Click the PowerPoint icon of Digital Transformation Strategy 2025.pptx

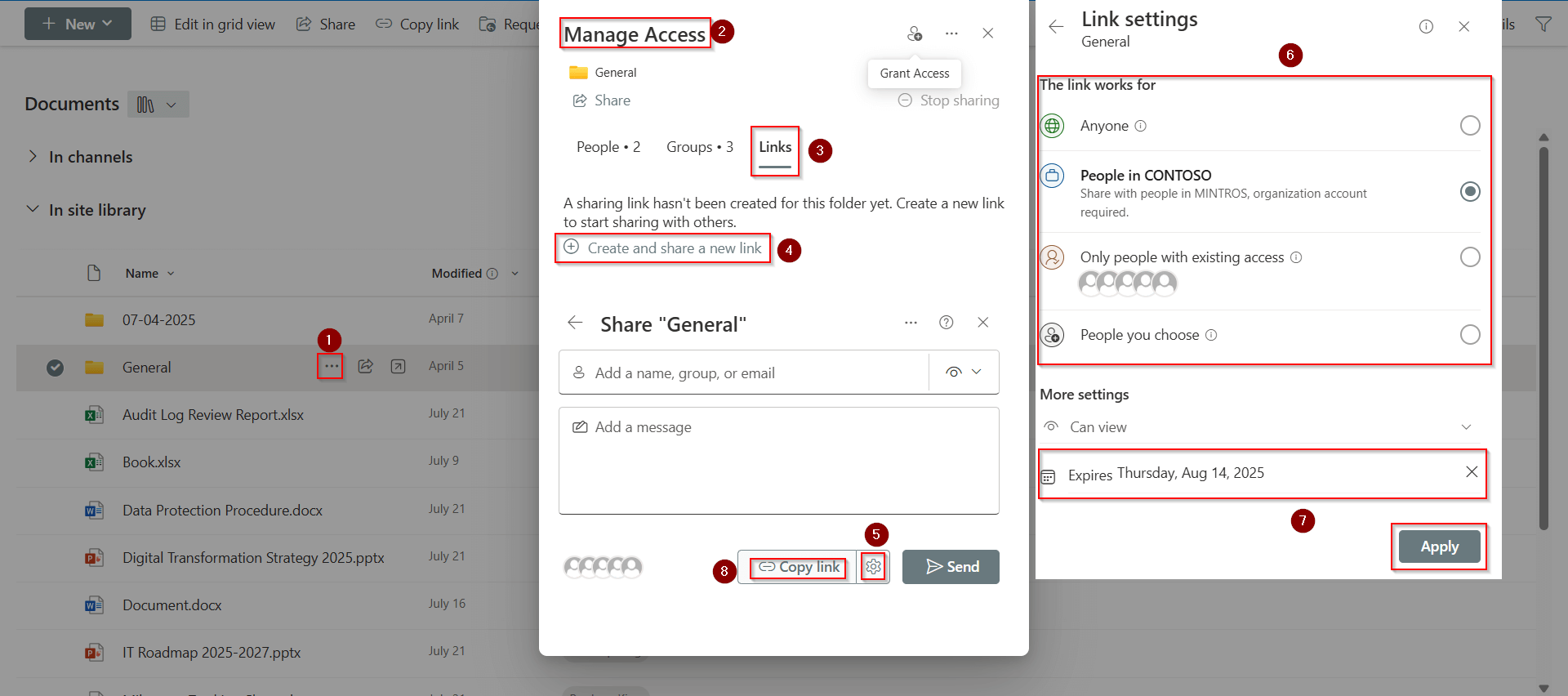point(94,558)
